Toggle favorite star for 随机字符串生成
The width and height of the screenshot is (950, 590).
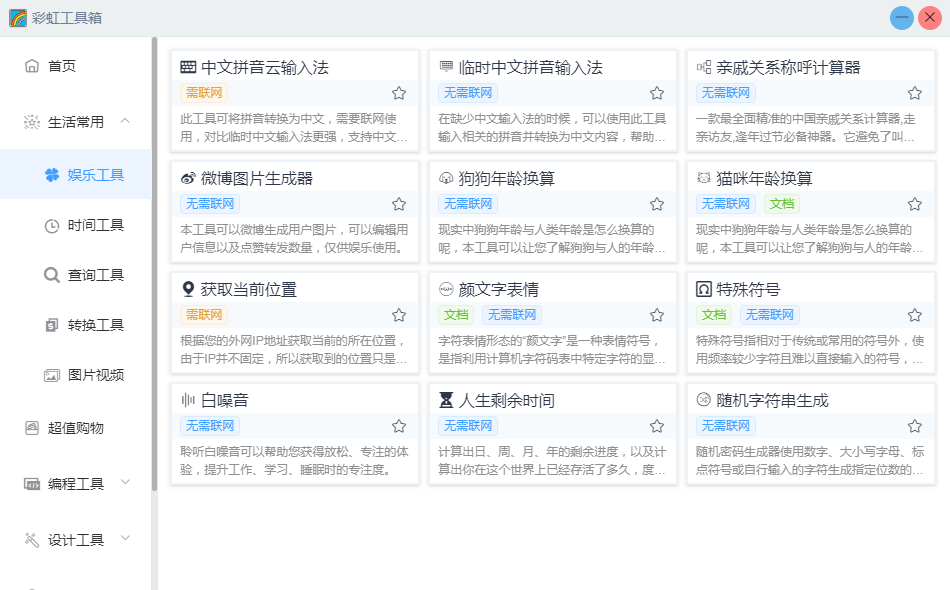point(915,426)
